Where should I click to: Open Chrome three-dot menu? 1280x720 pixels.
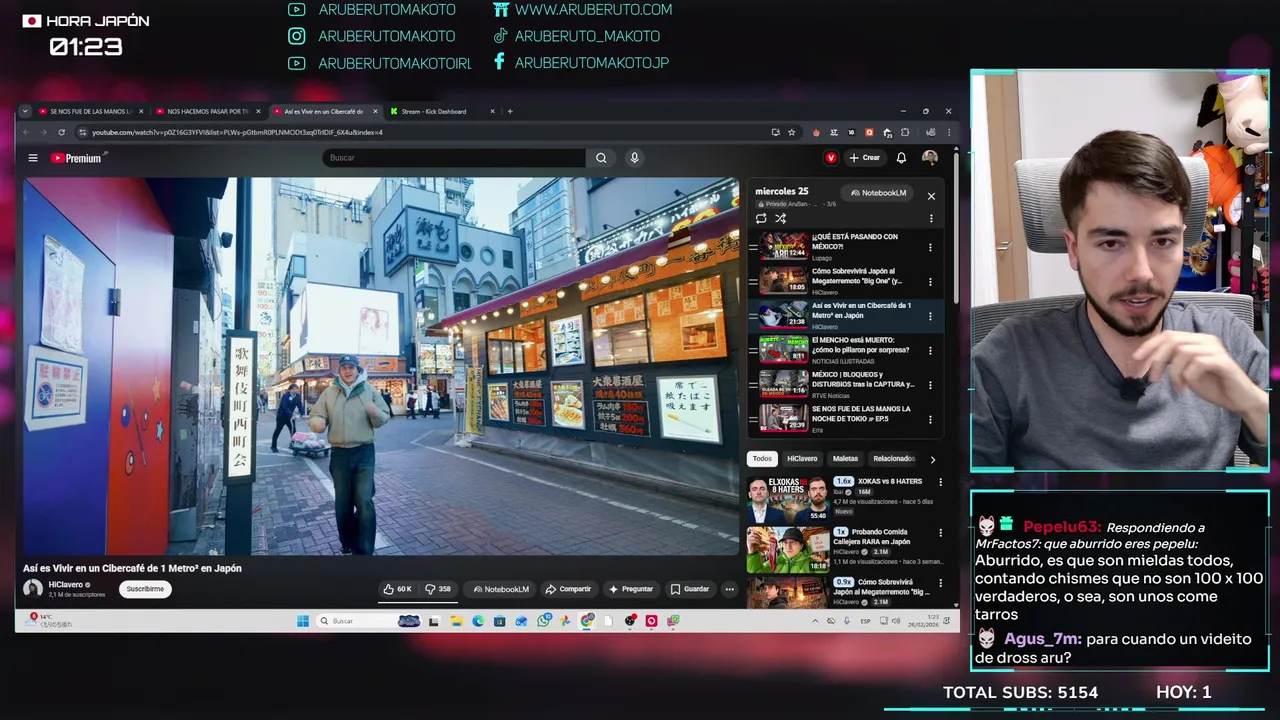click(x=948, y=132)
